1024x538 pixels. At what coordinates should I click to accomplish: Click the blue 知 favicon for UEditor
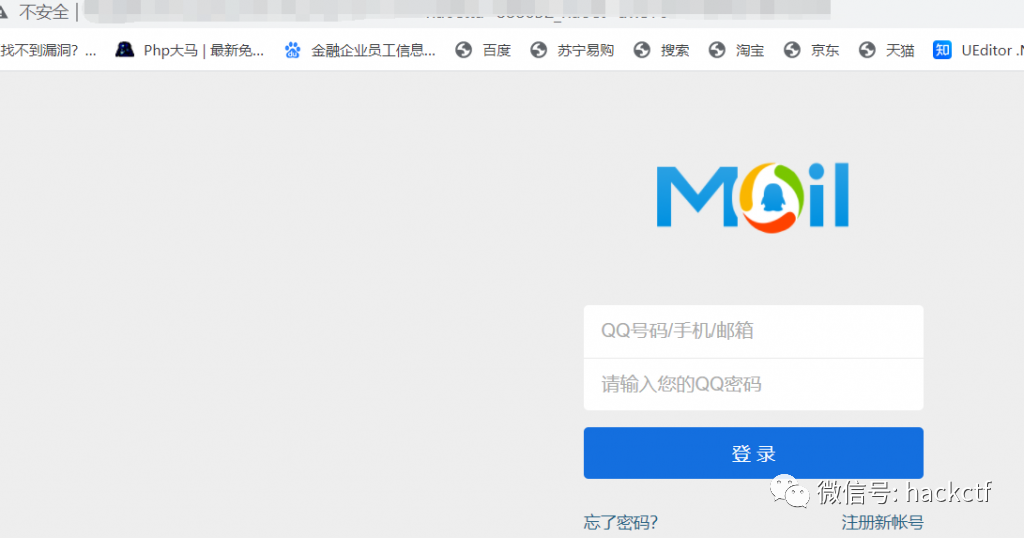(x=942, y=50)
